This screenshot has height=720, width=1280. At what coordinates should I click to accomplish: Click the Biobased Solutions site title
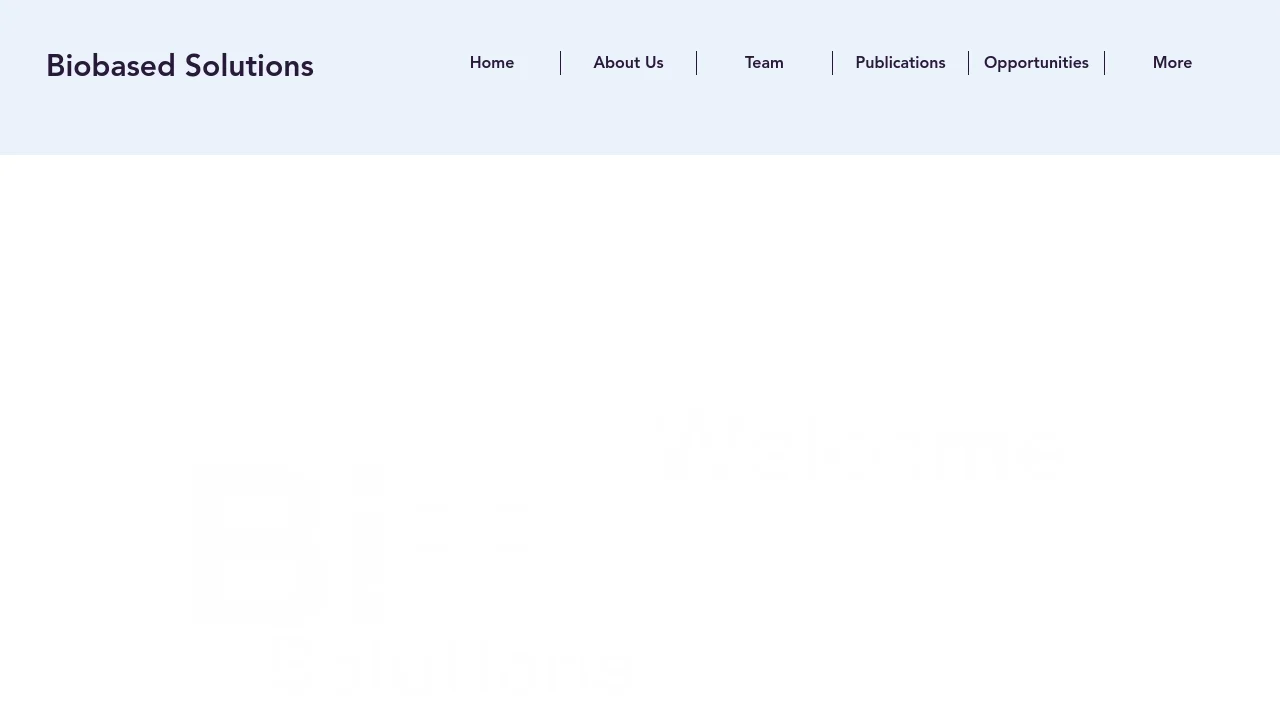180,66
